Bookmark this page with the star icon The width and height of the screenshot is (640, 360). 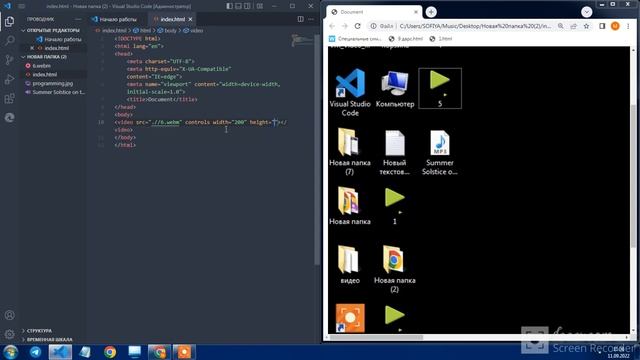(x=587, y=26)
